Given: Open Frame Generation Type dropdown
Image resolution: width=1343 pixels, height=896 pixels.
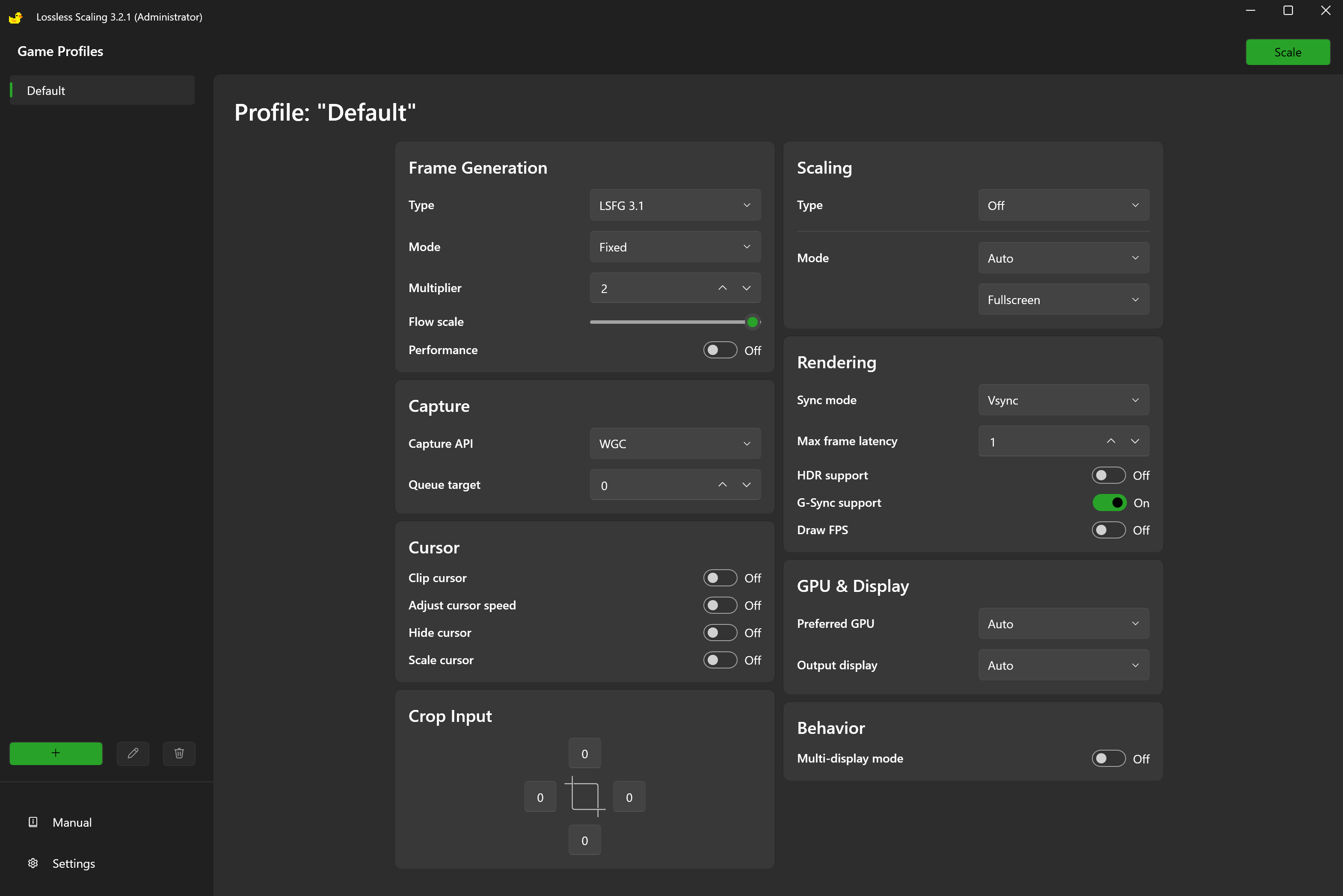Looking at the screenshot, I should tap(675, 205).
